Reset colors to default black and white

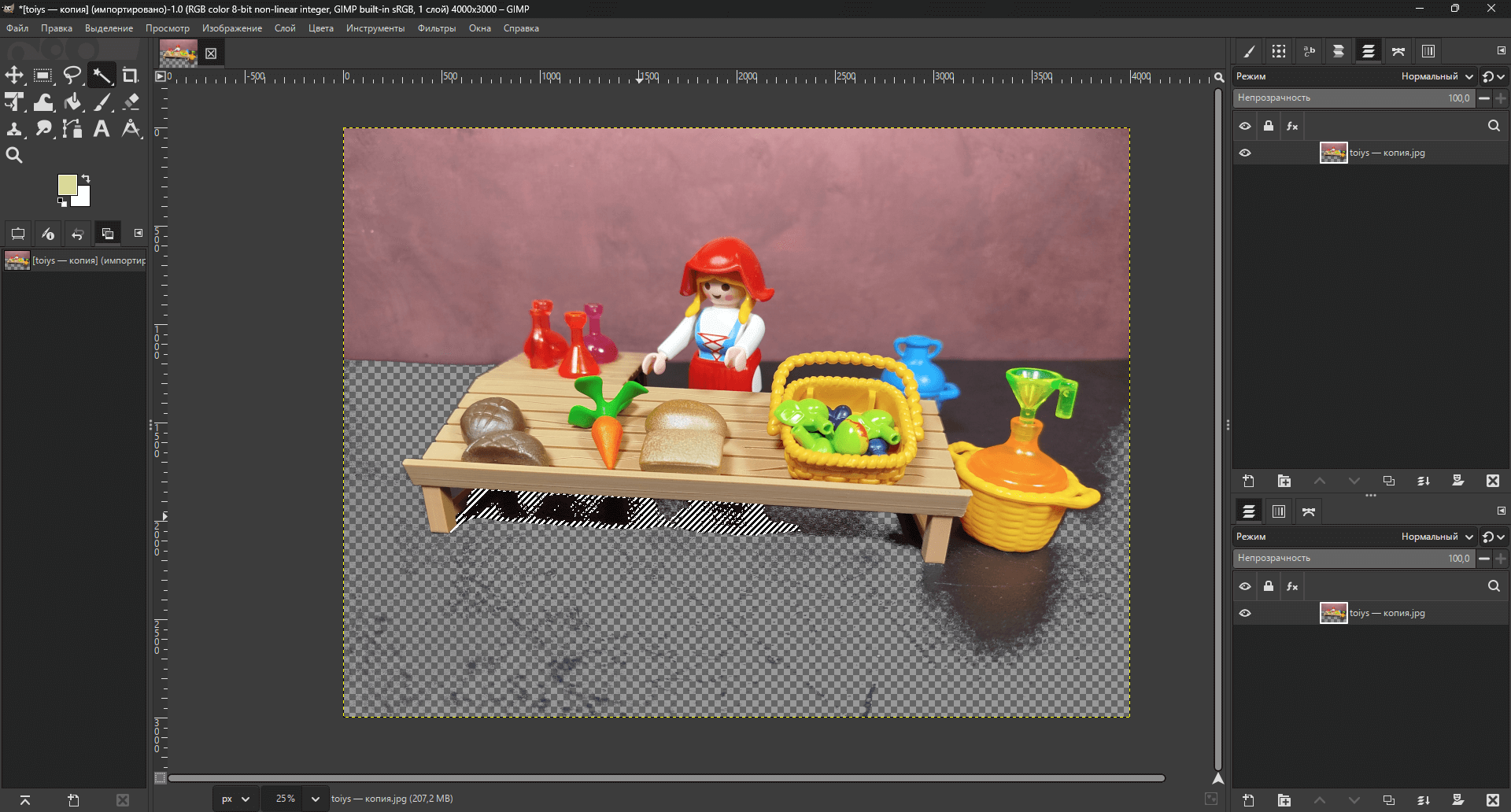[x=62, y=202]
